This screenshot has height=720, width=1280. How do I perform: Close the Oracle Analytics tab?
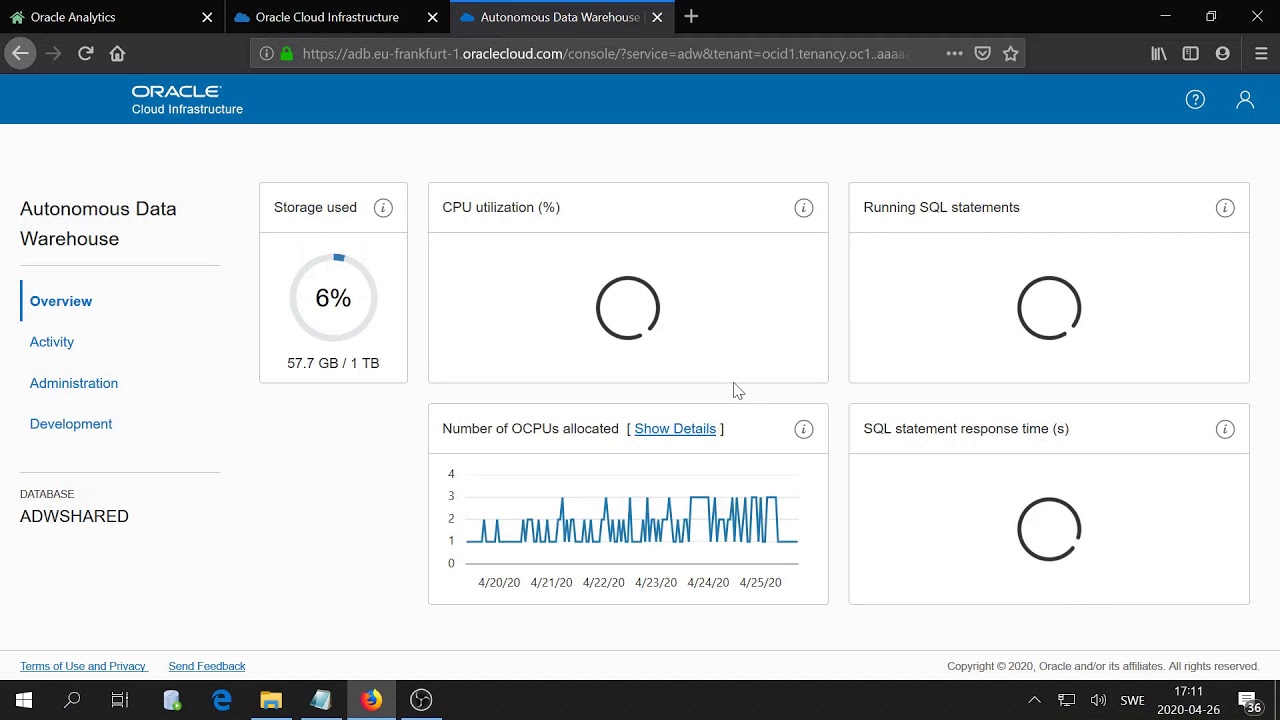coord(207,17)
